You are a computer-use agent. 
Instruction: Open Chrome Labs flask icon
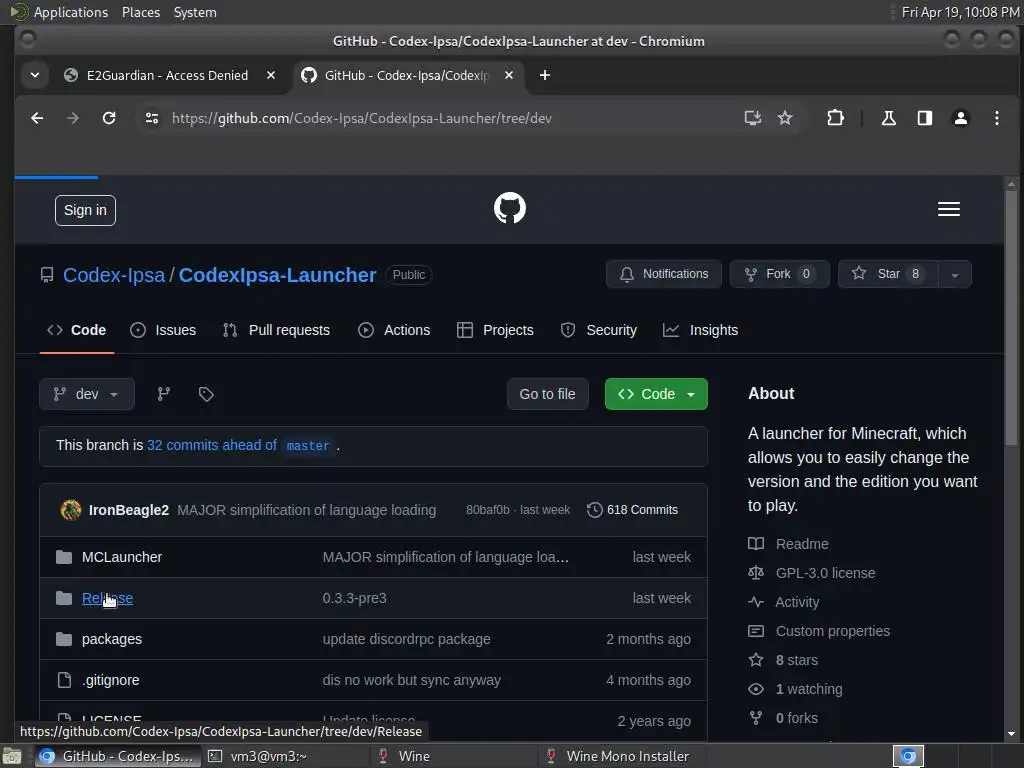[888, 118]
